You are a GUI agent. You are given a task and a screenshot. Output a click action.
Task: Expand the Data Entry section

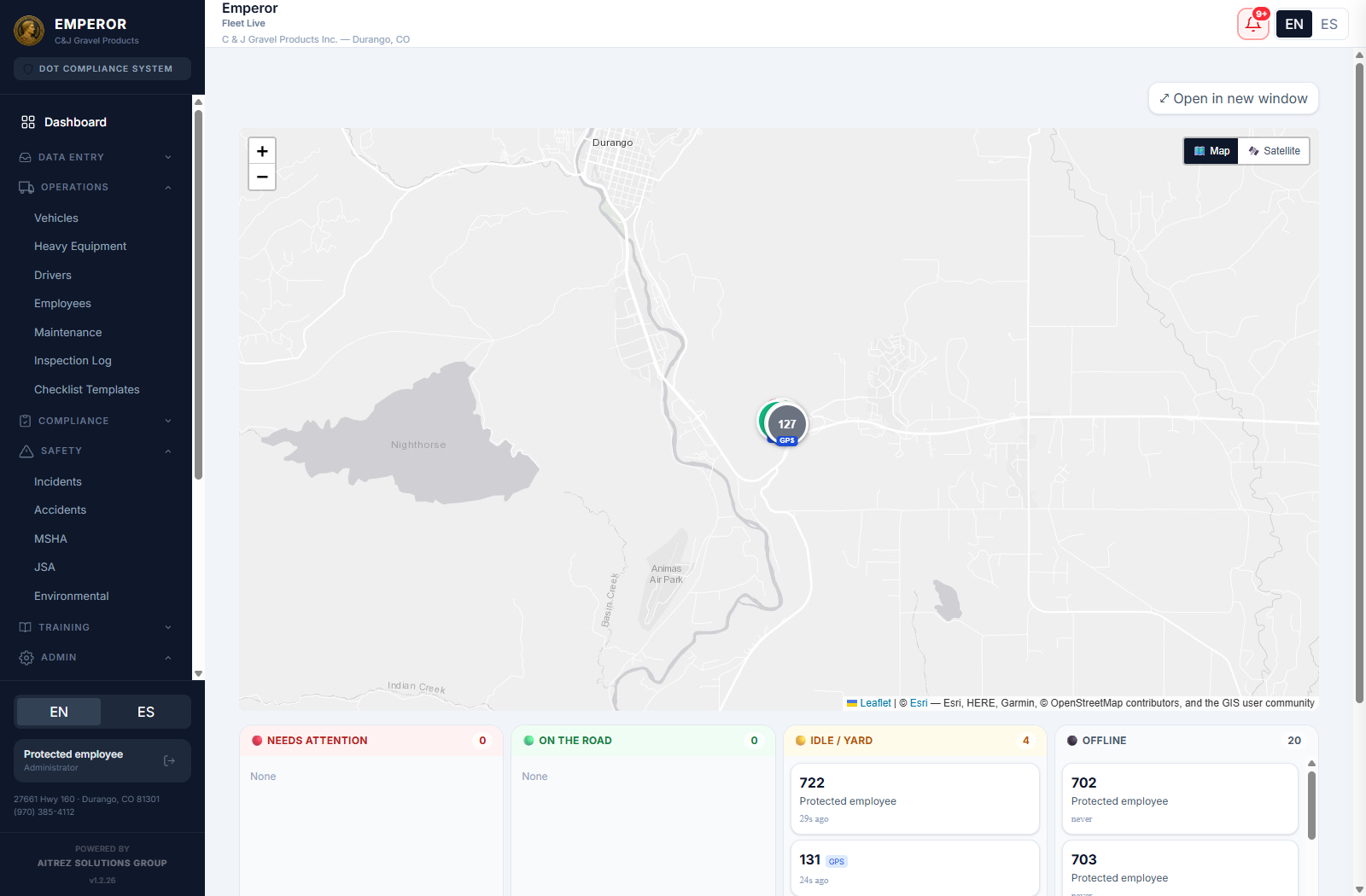[x=96, y=157]
